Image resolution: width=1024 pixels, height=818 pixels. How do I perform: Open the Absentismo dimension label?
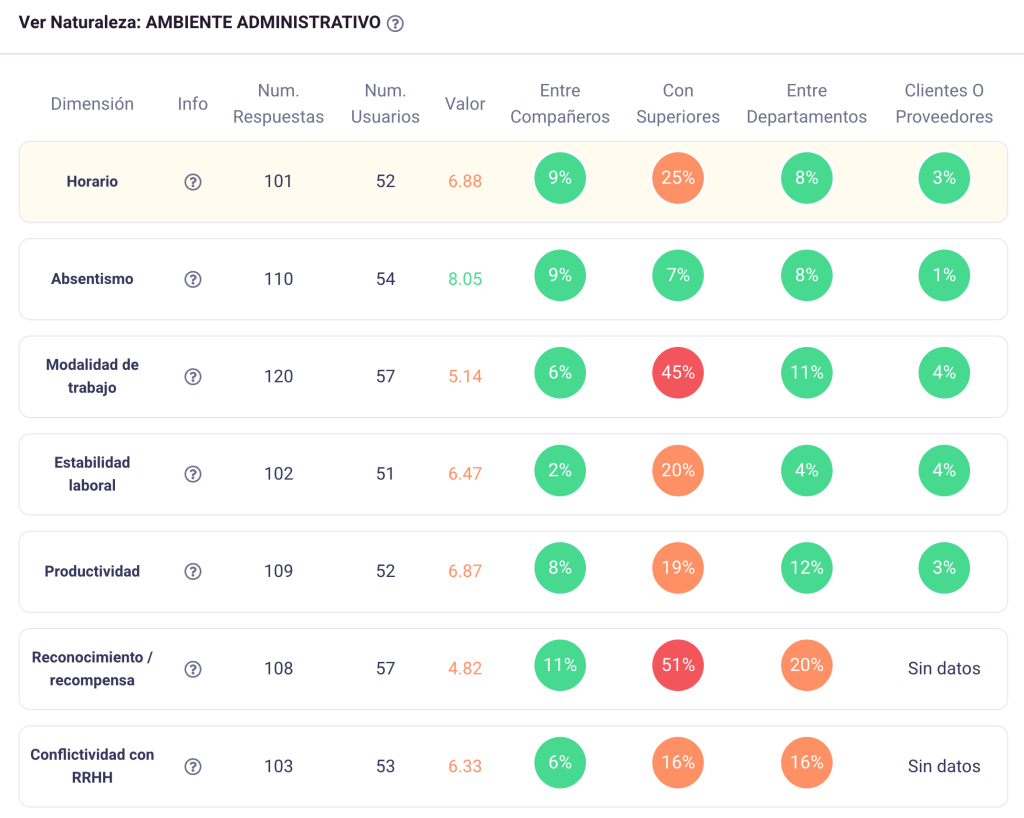(92, 280)
